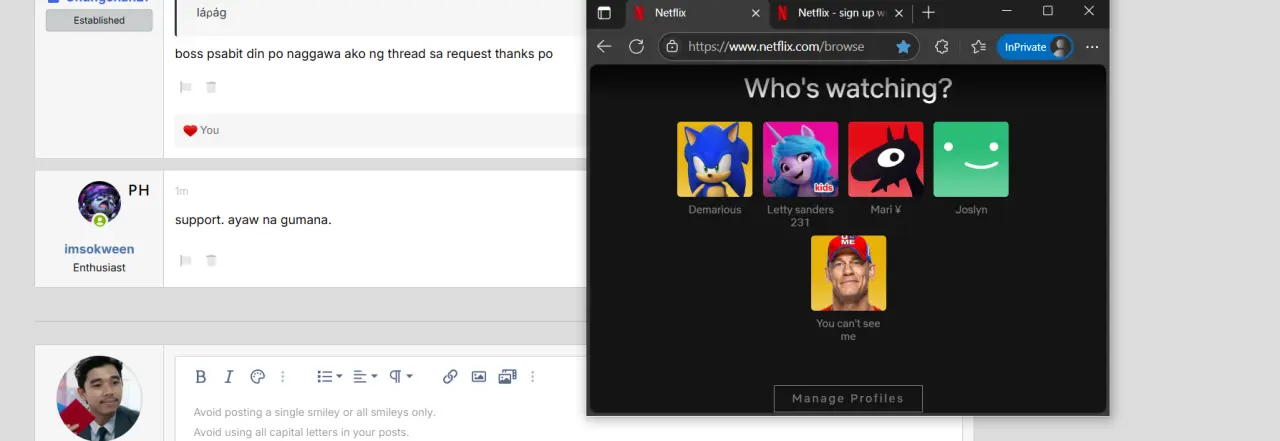Image resolution: width=1280 pixels, height=441 pixels.
Task: Expand the paragraph format dropdown in editor
Action: click(401, 377)
